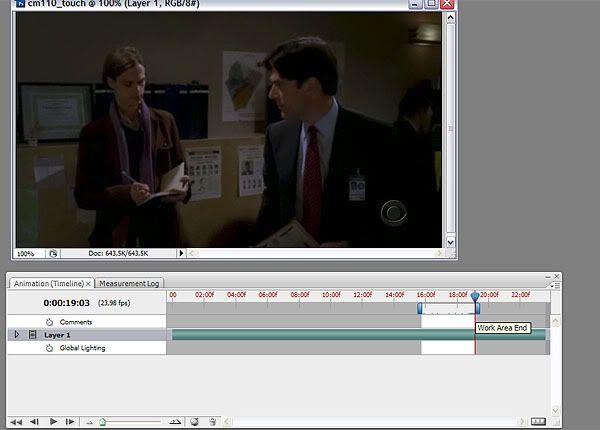Click the work area start handle
The image size is (600, 430).
(x=420, y=308)
